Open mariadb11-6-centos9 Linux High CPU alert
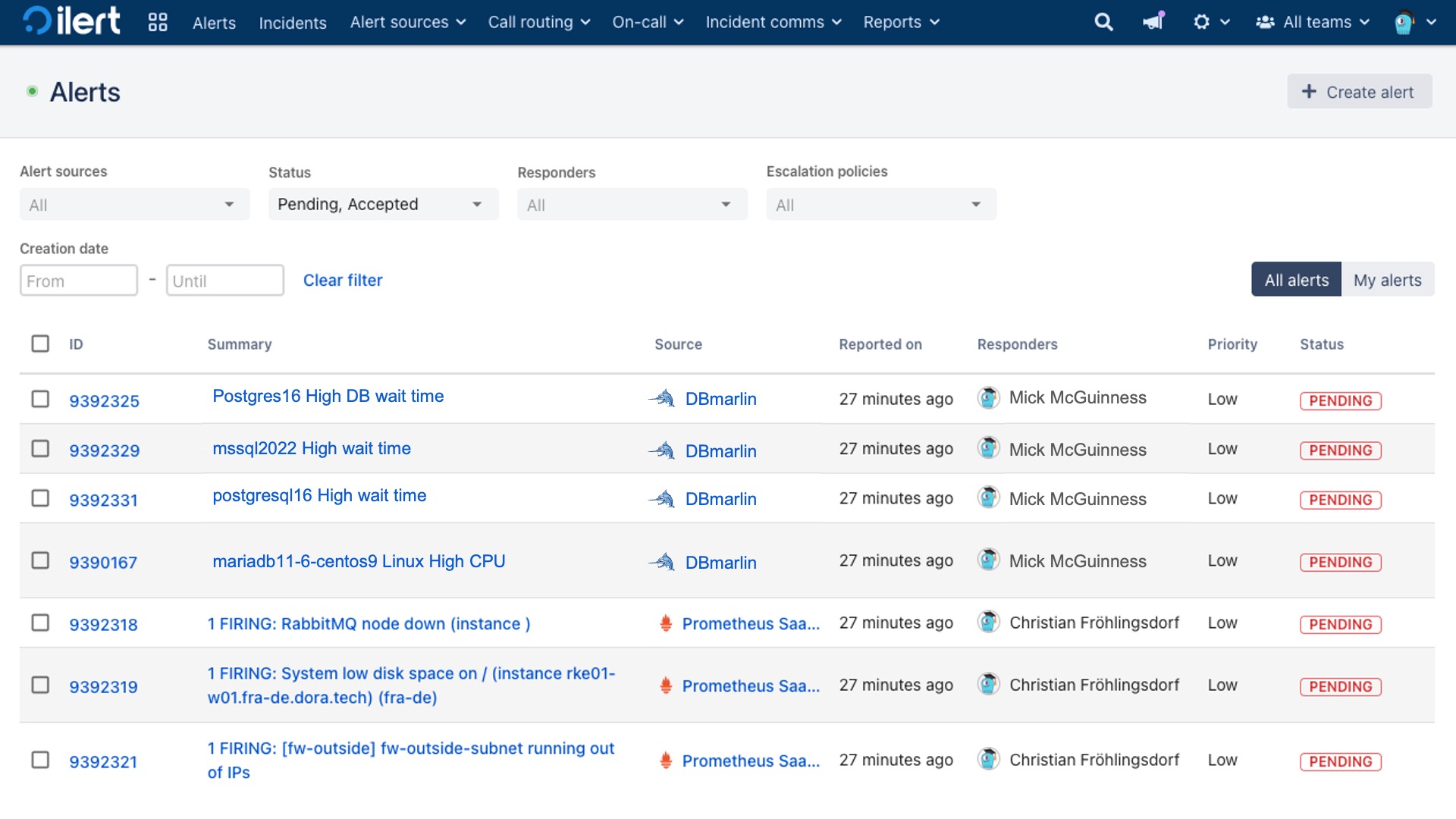The width and height of the screenshot is (1456, 819). pyautogui.click(x=359, y=561)
